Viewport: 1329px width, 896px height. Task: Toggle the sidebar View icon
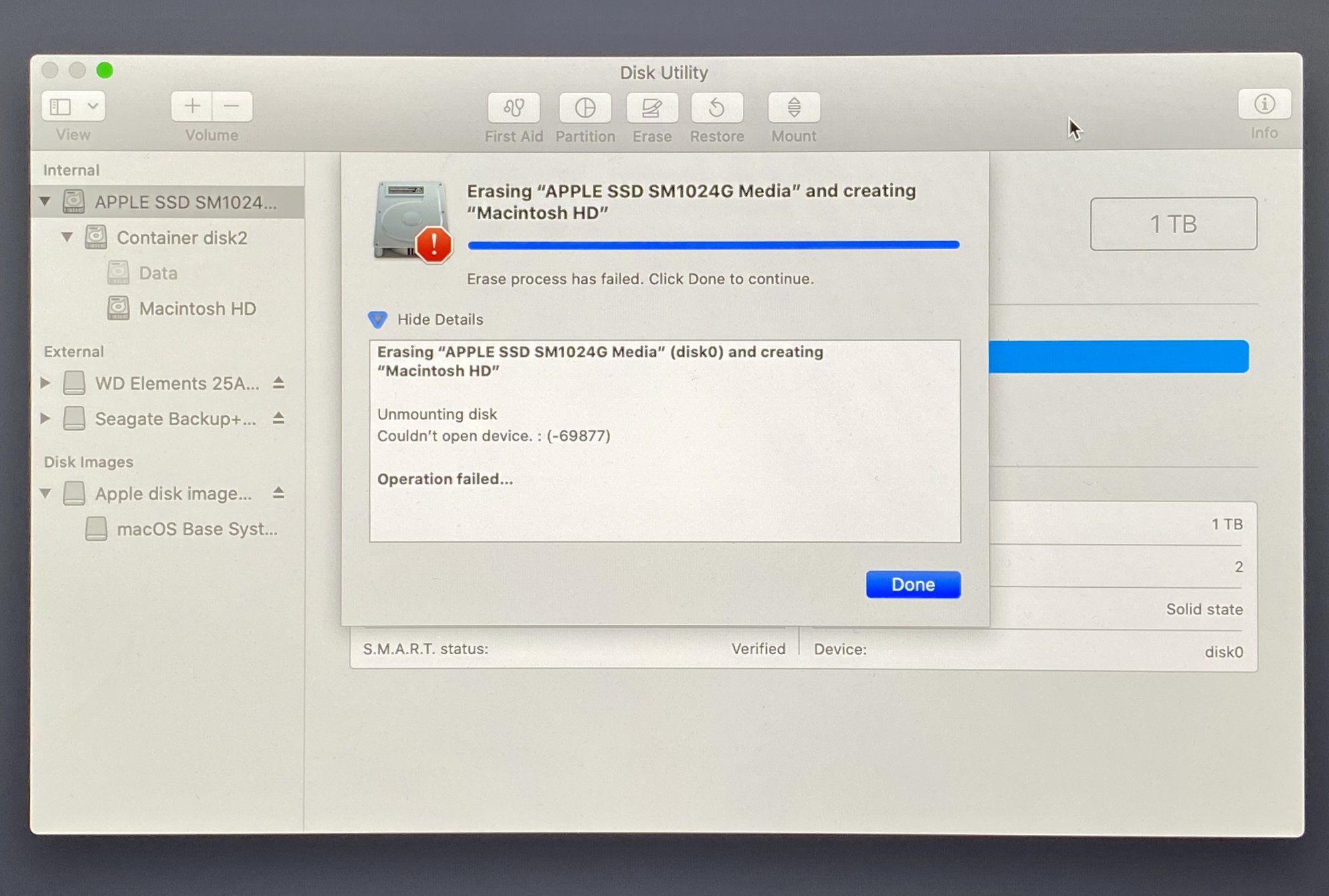[60, 106]
